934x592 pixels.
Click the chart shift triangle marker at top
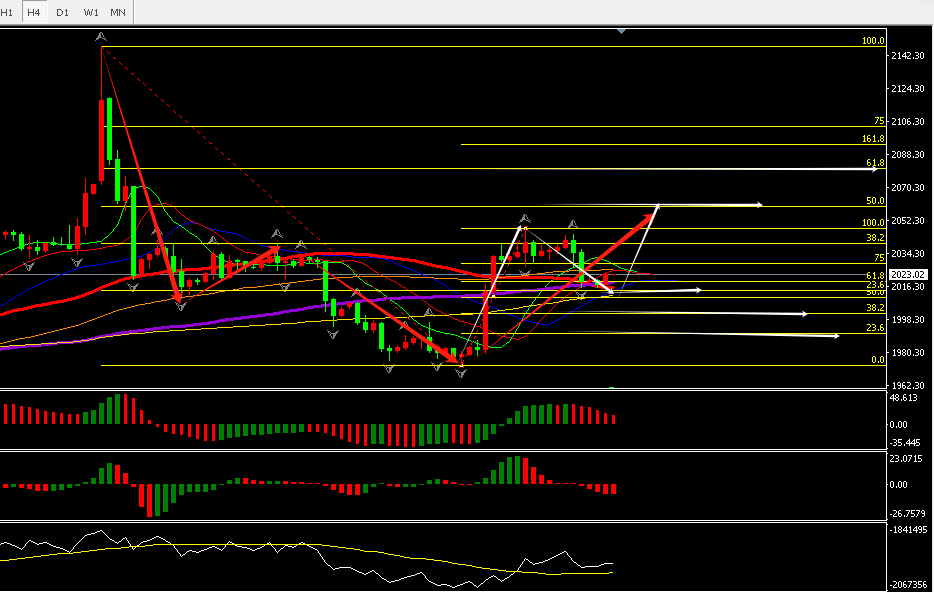(x=622, y=31)
